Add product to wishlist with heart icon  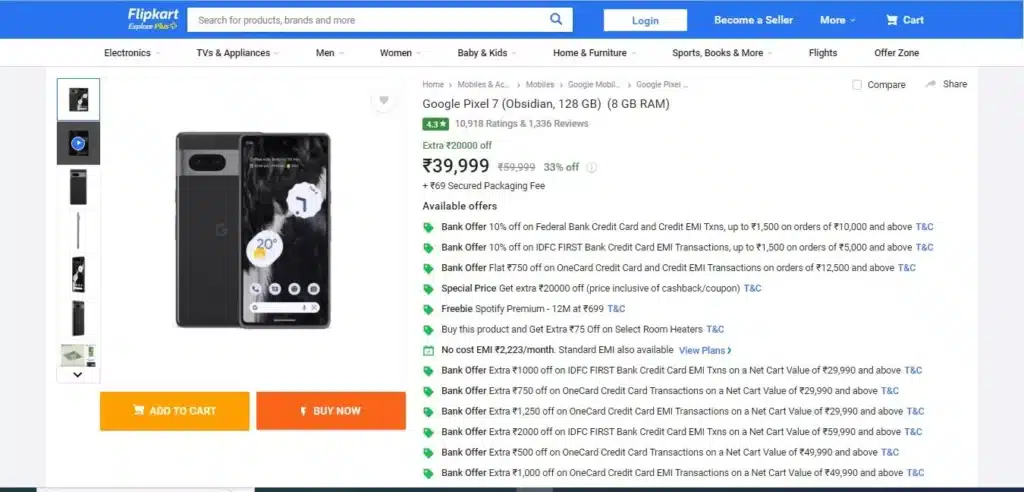(383, 100)
